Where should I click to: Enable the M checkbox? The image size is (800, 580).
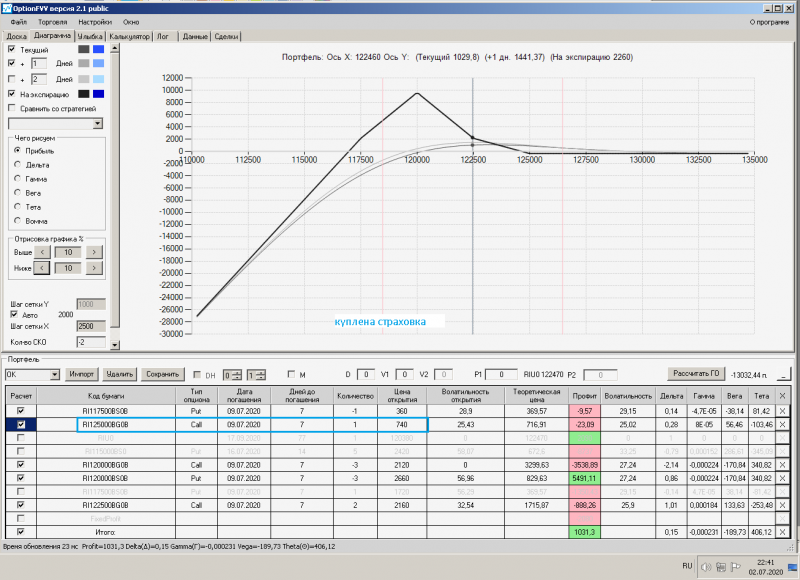[291, 374]
